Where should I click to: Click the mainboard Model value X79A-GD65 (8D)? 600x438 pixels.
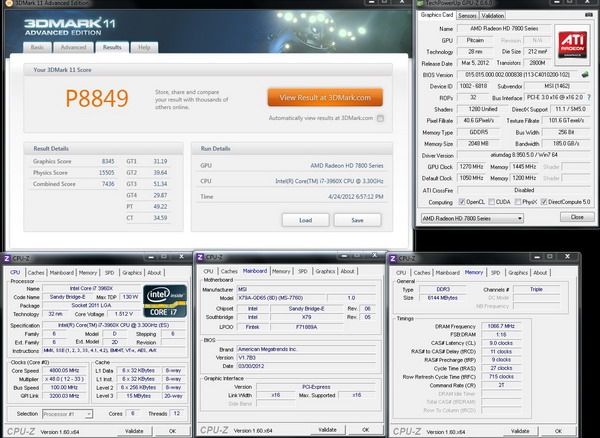281,298
